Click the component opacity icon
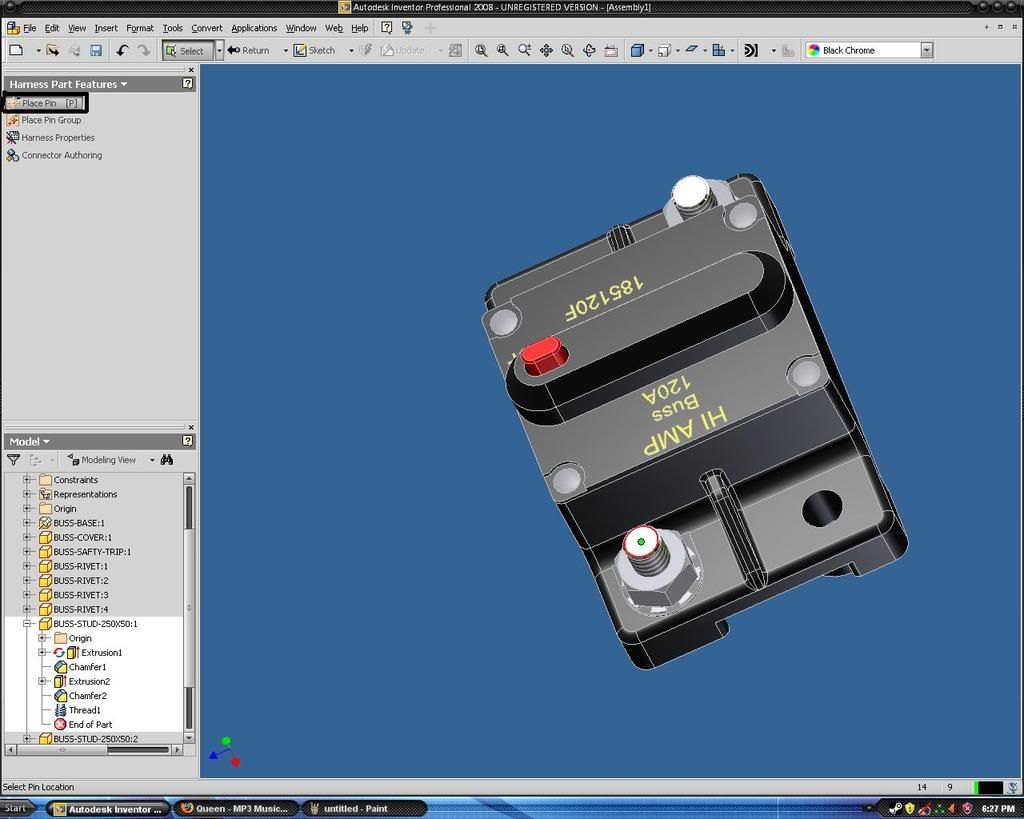Screen dimensions: 1024x819 718,50
